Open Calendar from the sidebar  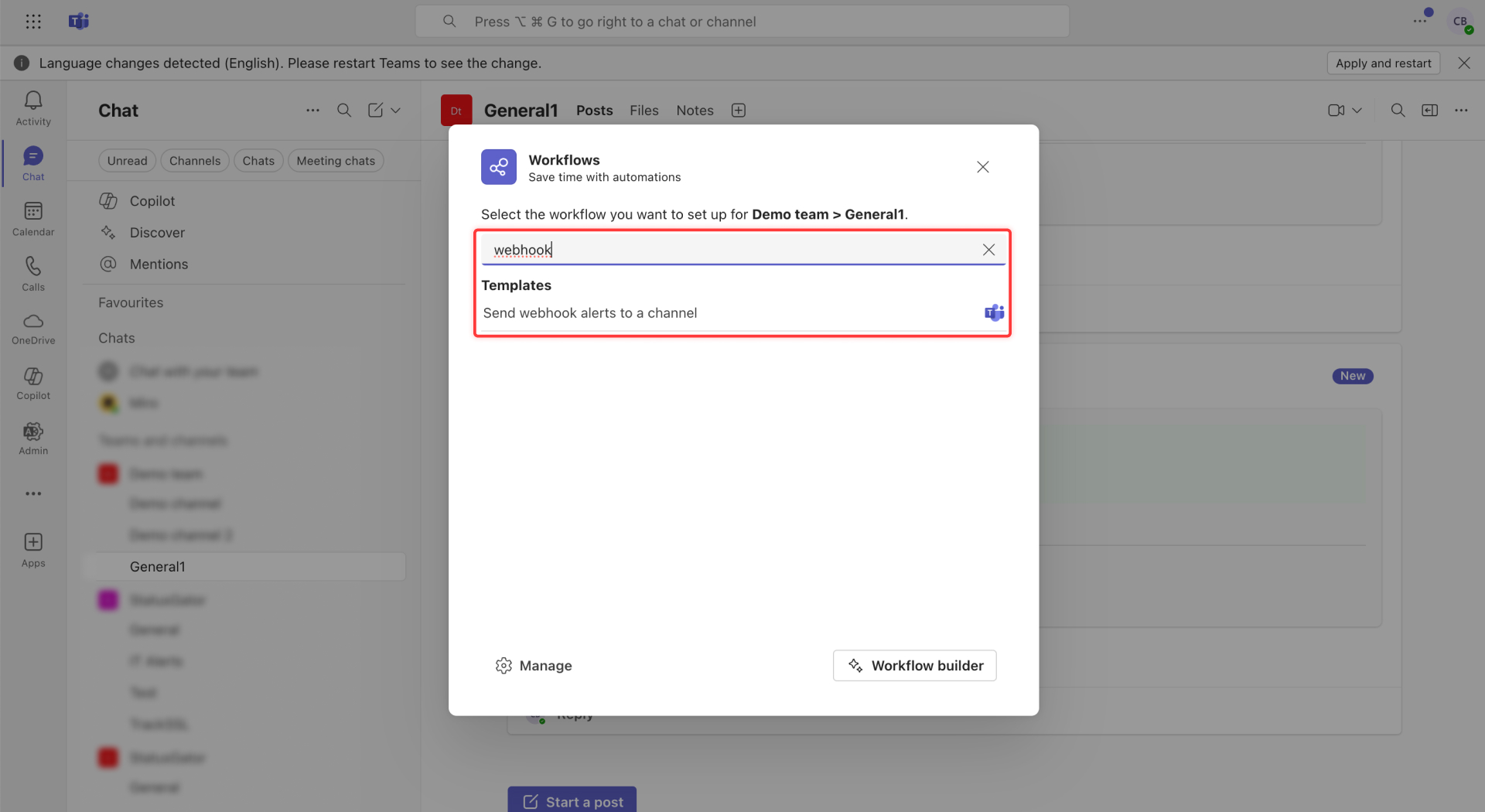click(33, 219)
